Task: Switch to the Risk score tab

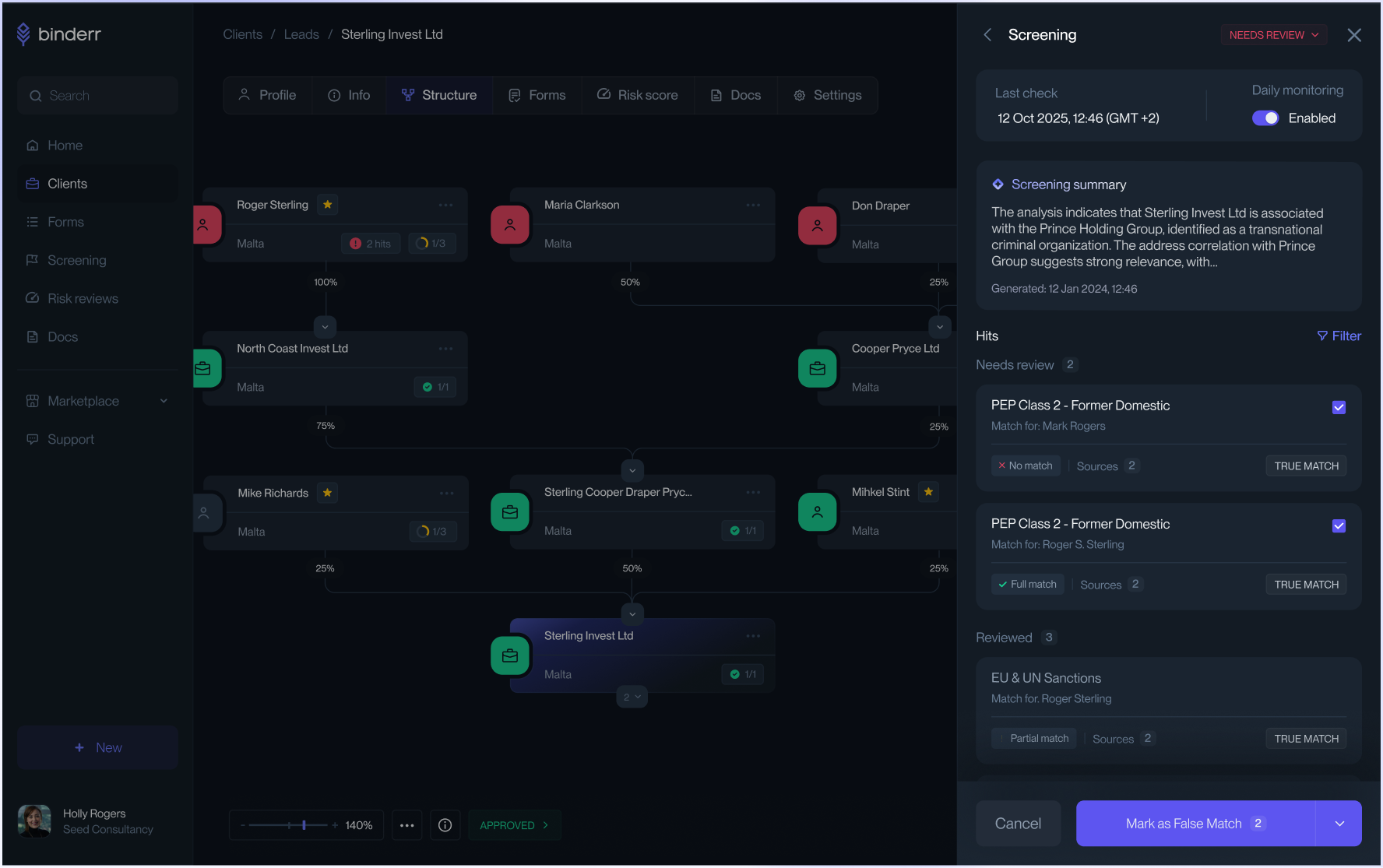Action: coord(638,95)
